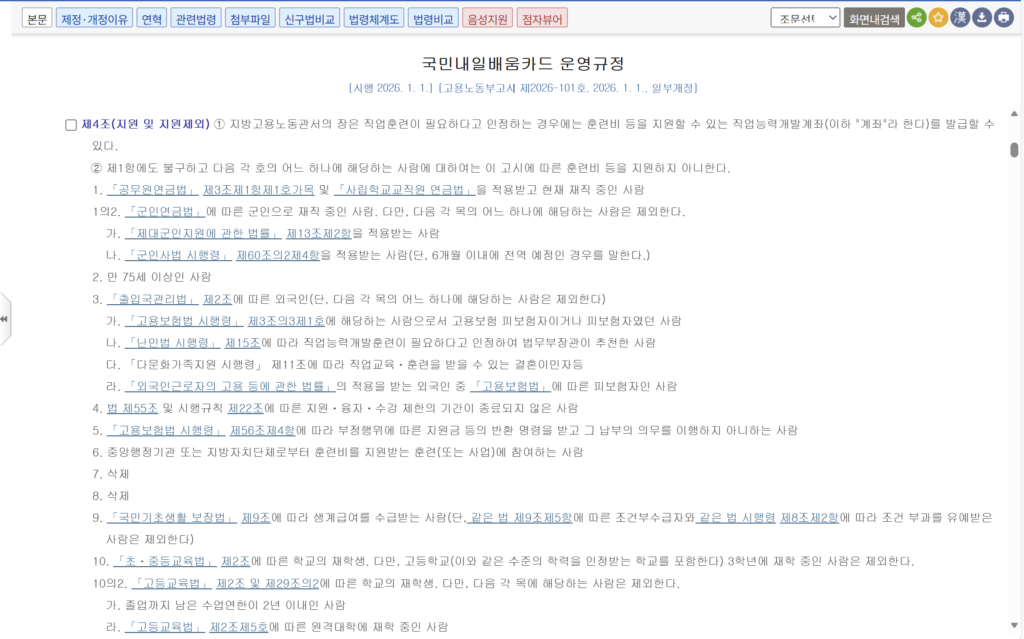The width and height of the screenshot is (1024, 639).
Task: Click the Hanja (漢) conversion icon
Action: click(960, 17)
